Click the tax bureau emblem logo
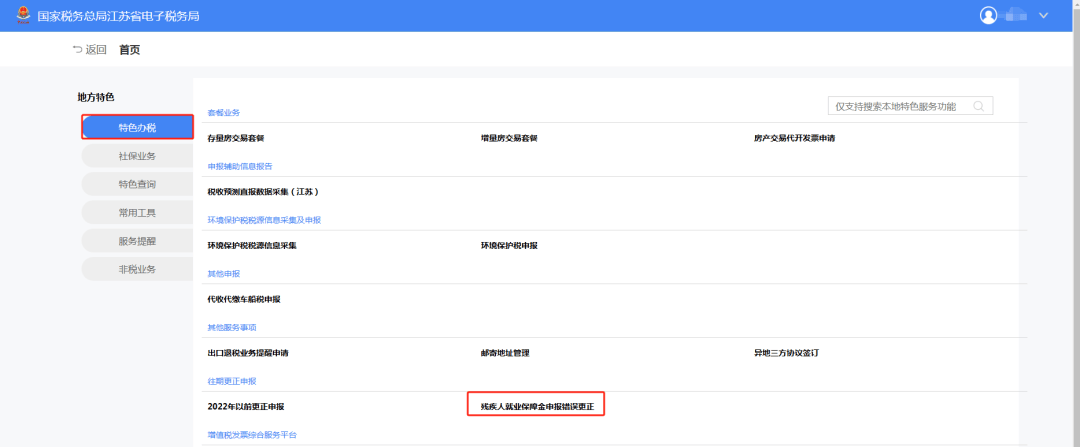This screenshot has height=447, width=1080. click(x=22, y=16)
